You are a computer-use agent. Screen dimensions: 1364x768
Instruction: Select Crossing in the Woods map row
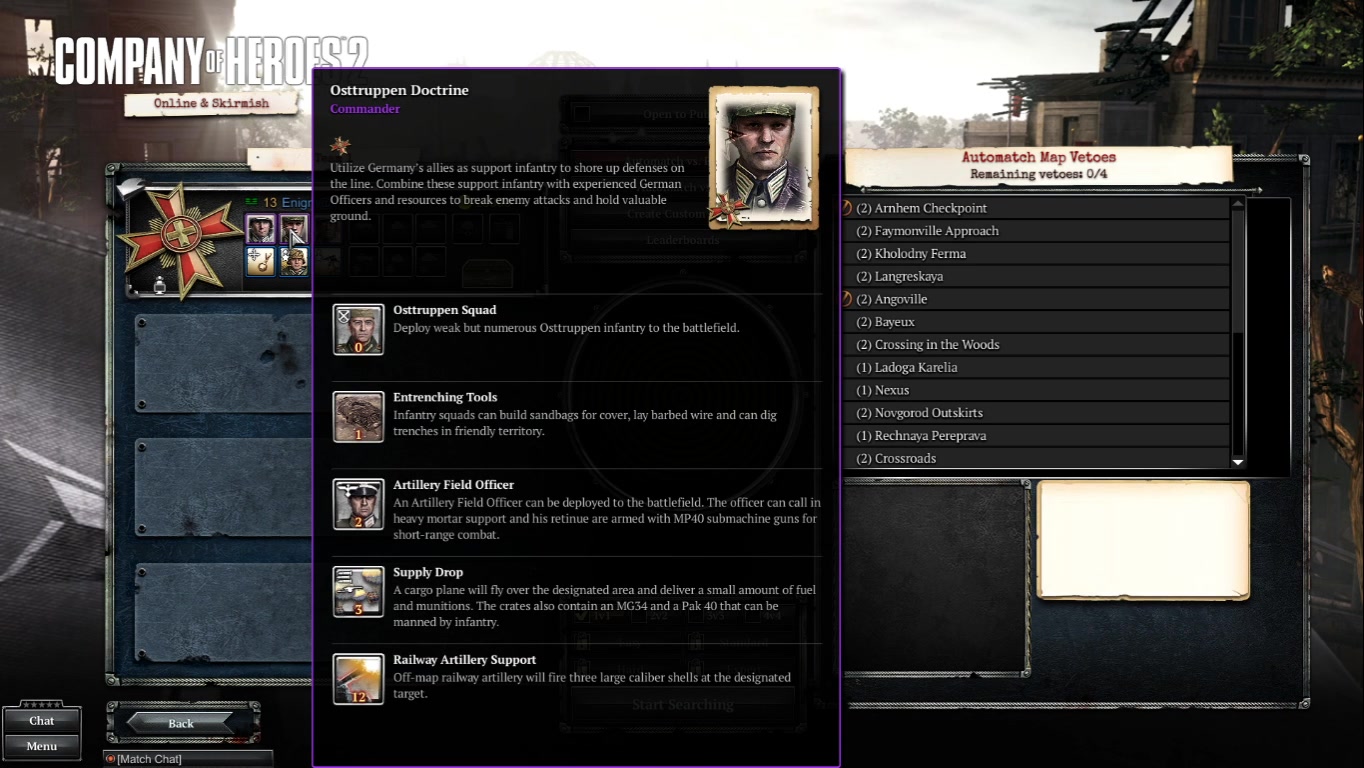click(x=1036, y=345)
